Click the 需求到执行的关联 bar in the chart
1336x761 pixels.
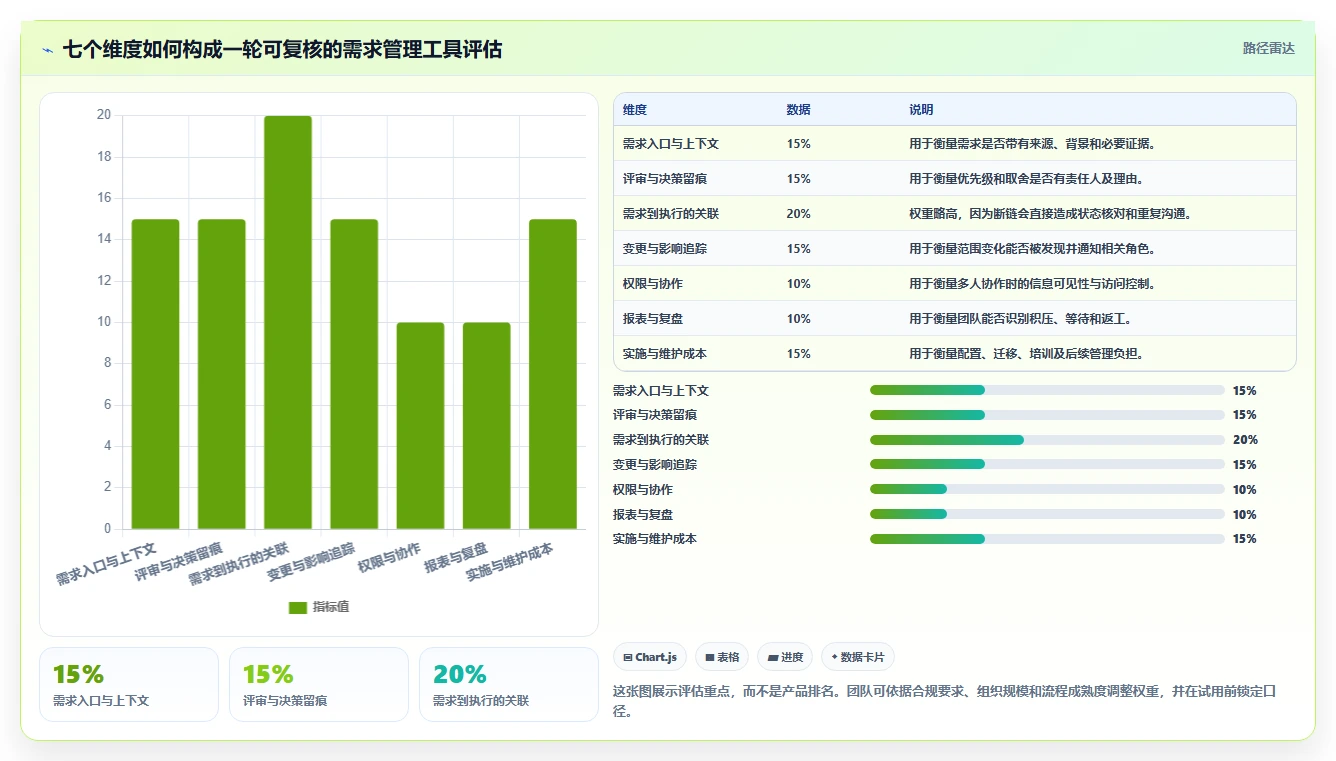[x=288, y=322]
